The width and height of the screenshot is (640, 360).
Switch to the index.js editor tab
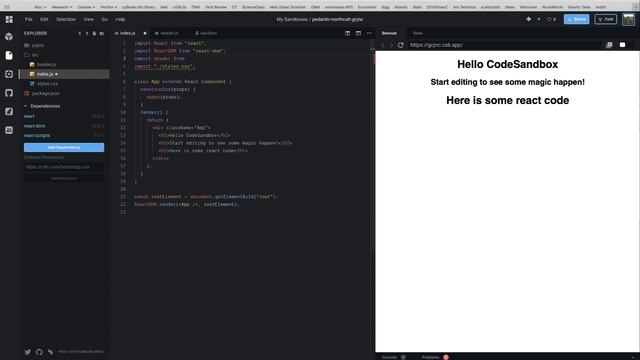pyautogui.click(x=128, y=33)
